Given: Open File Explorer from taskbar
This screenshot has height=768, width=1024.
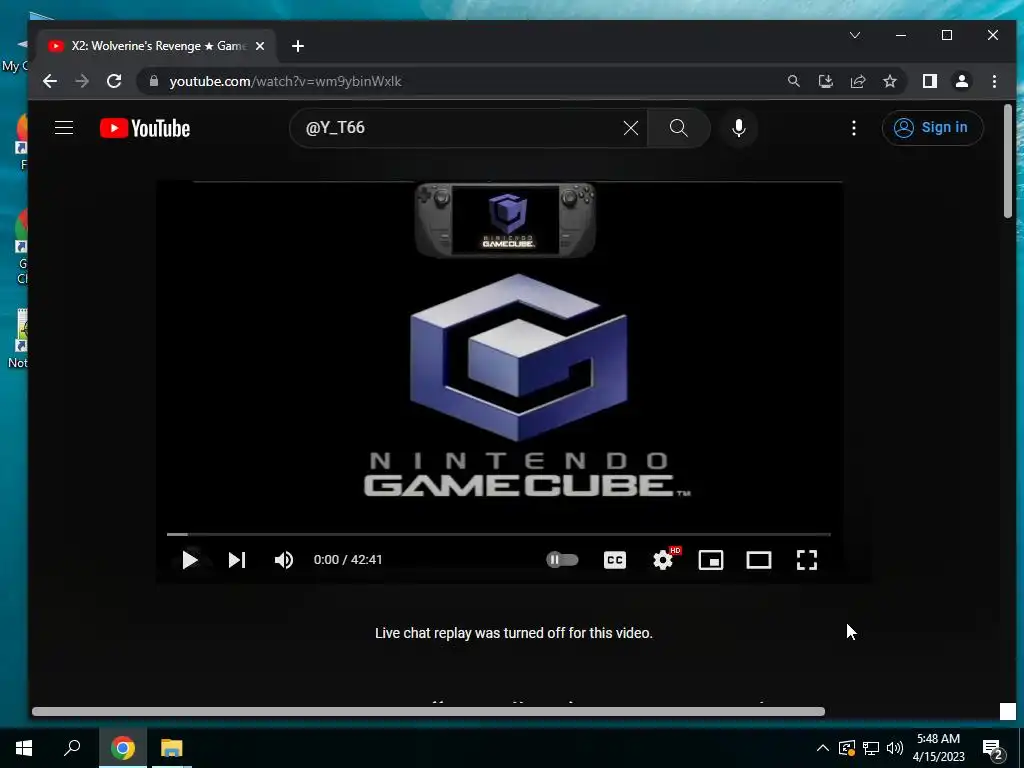Looking at the screenshot, I should [172, 748].
